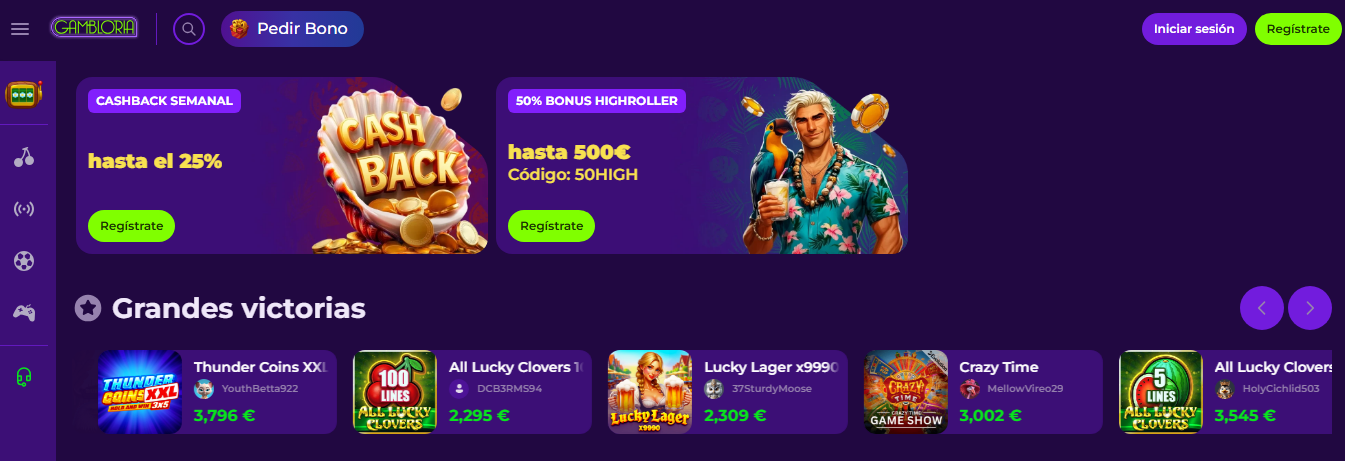The height and width of the screenshot is (461, 1345).
Task: Open the hamburger menu icon
Action: tap(20, 29)
